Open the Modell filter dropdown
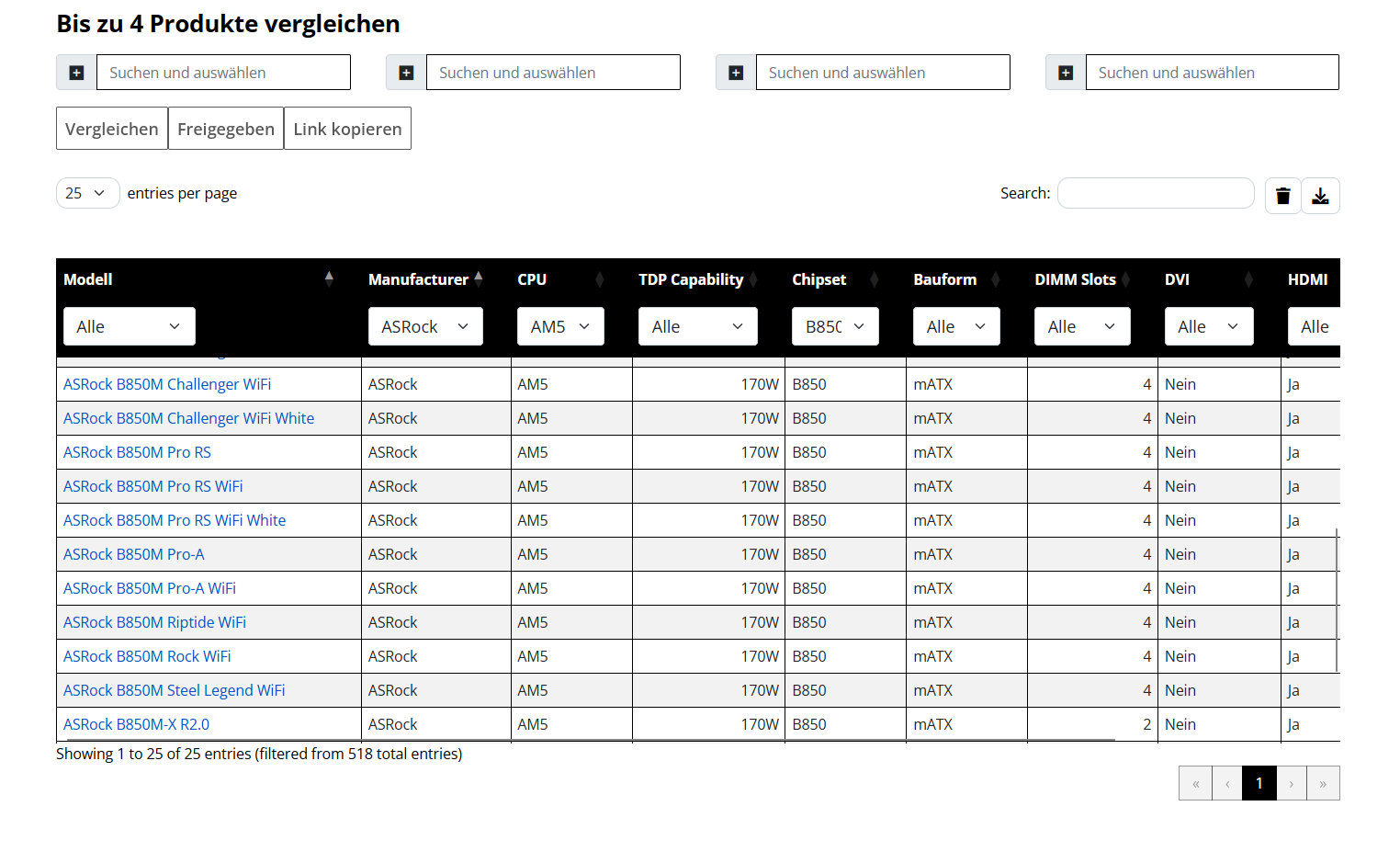 point(130,326)
